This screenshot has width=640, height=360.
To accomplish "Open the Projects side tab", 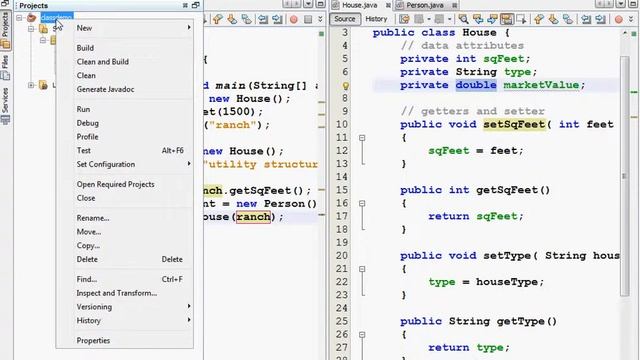I will click(x=5, y=31).
